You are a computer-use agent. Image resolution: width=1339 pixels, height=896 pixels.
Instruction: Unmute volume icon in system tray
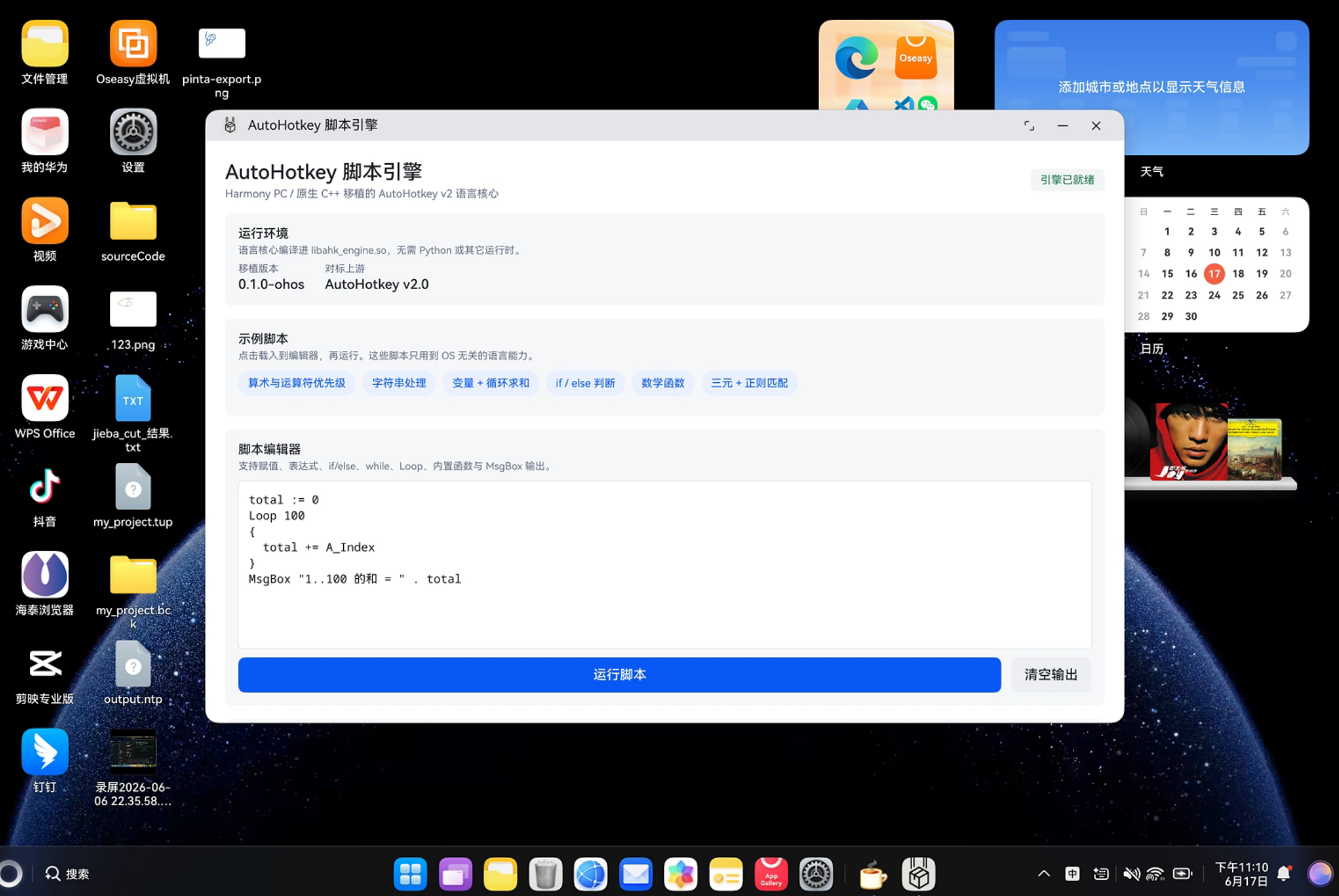[x=1131, y=874]
